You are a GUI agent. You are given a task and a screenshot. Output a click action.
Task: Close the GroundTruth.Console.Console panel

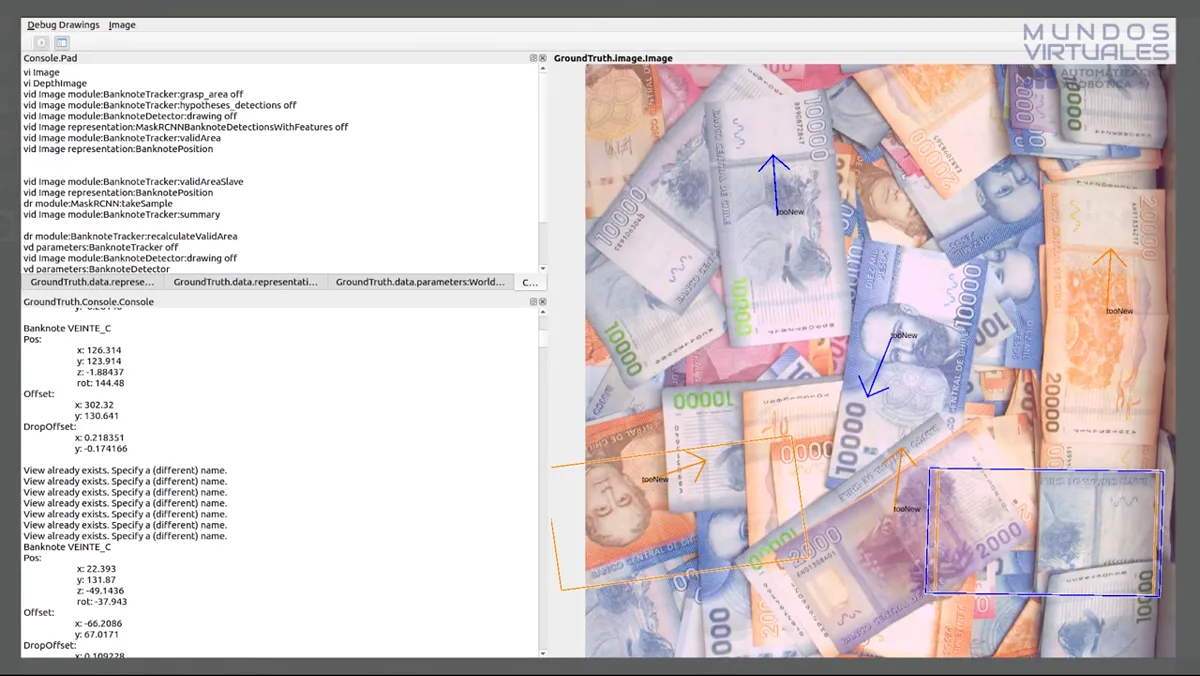pyautogui.click(x=543, y=301)
